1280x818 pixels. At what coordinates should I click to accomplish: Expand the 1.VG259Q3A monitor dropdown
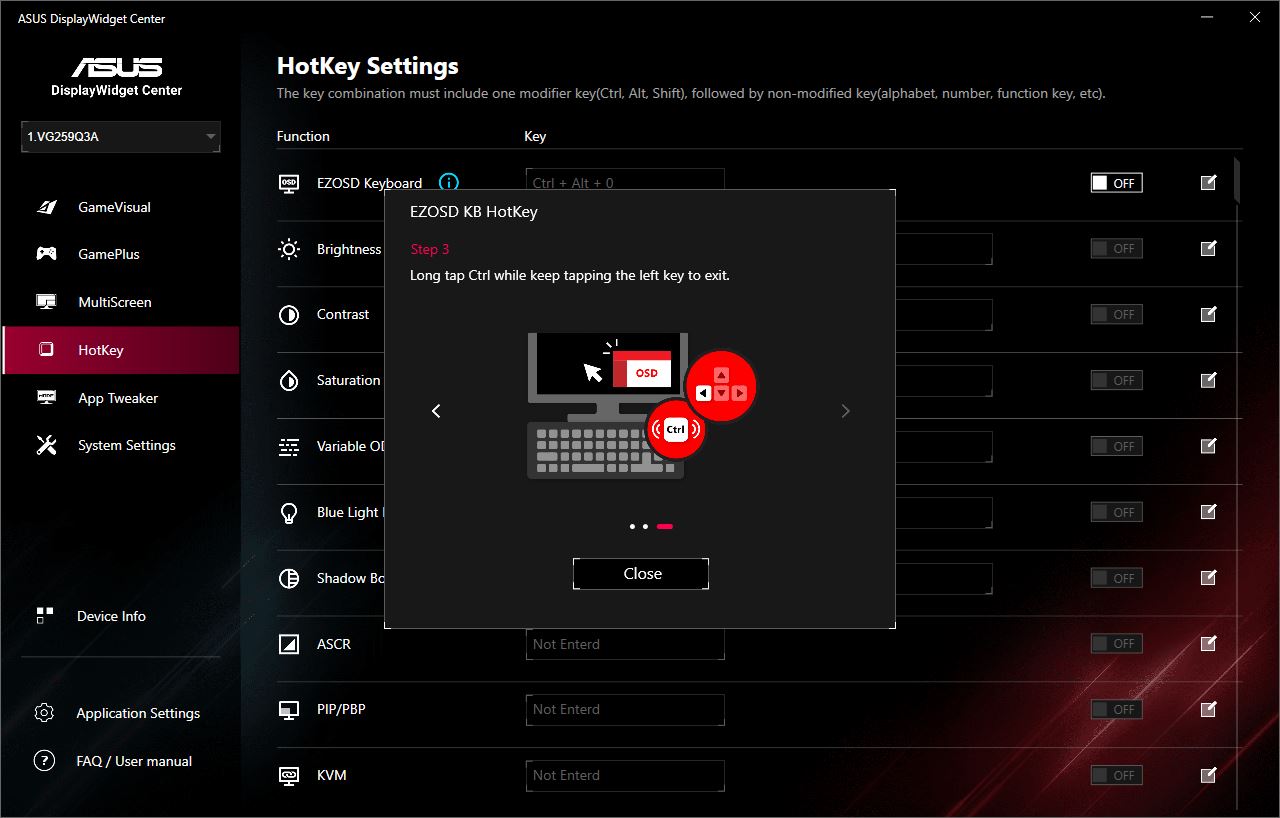point(121,137)
